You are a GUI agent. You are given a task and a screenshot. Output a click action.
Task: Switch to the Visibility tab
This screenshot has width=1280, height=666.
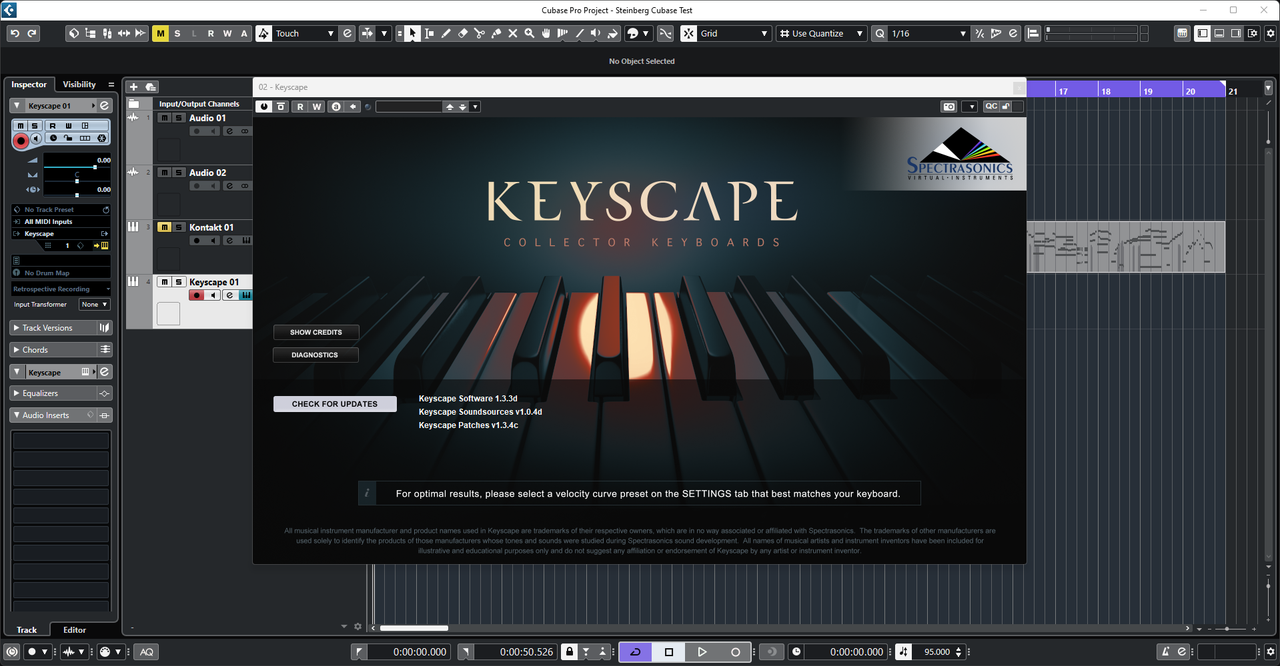[79, 85]
